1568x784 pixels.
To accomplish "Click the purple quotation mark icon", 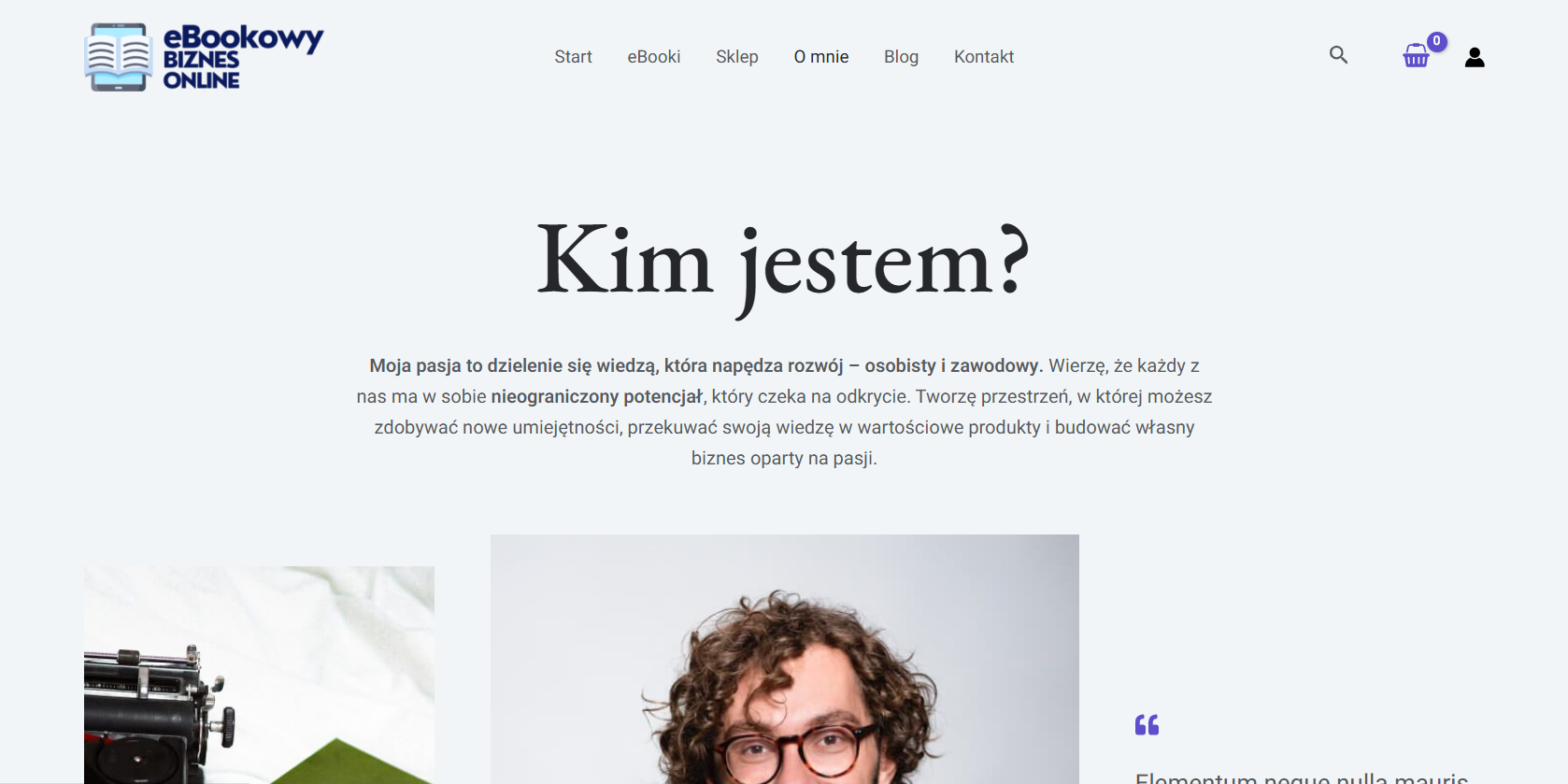I will tap(1147, 725).
